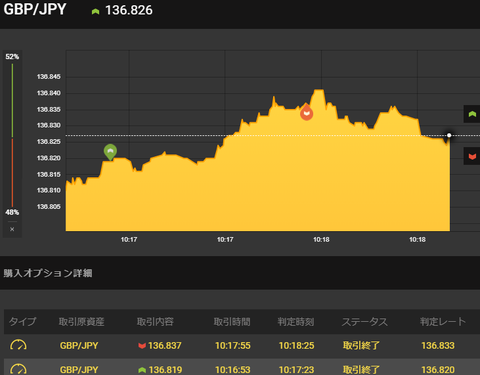This screenshot has width=480, height=375.
Task: Click the white current price dot
Action: coord(449,135)
